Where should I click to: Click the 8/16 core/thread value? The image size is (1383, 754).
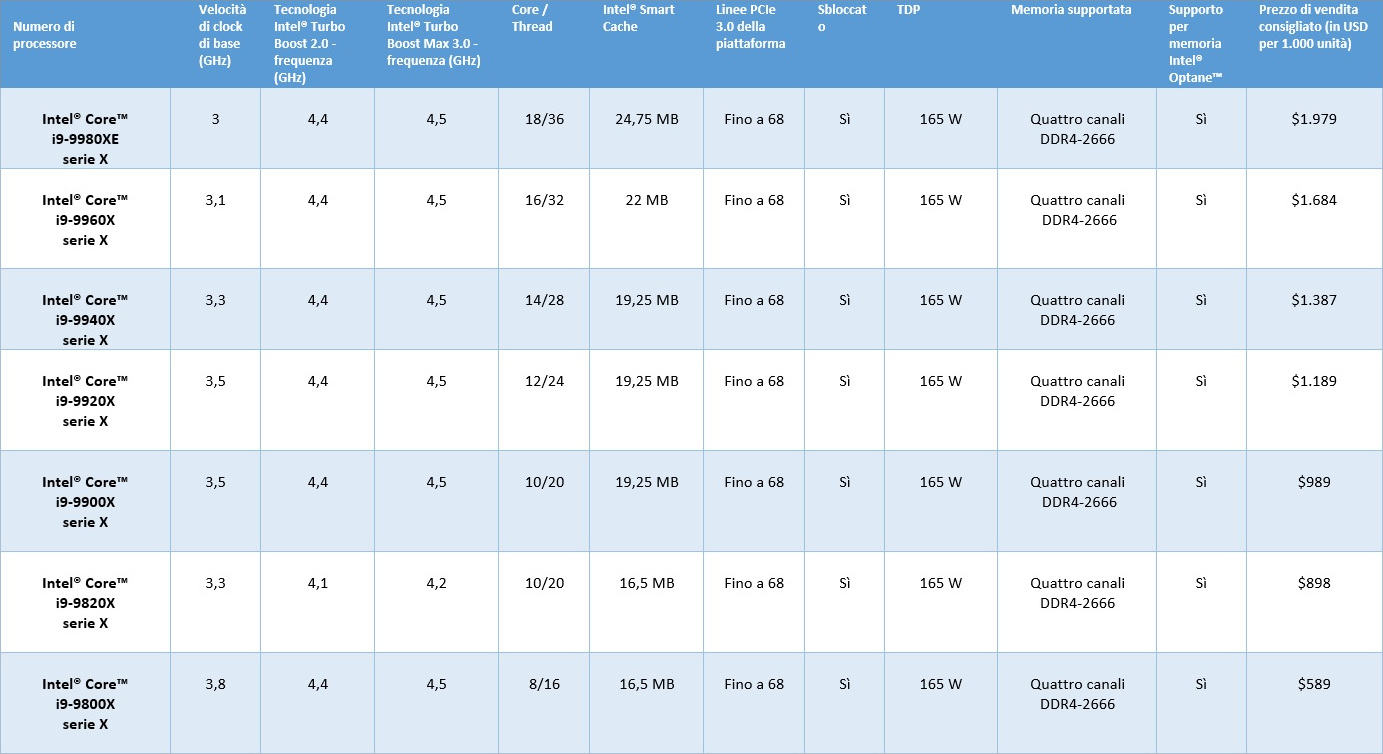[544, 684]
